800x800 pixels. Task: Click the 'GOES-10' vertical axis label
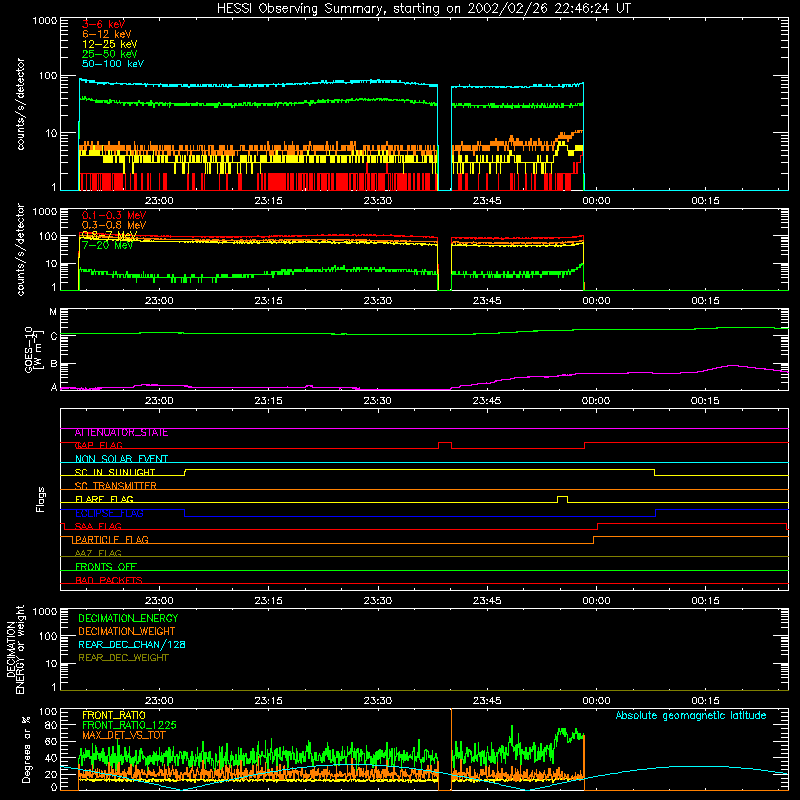[x=29, y=349]
